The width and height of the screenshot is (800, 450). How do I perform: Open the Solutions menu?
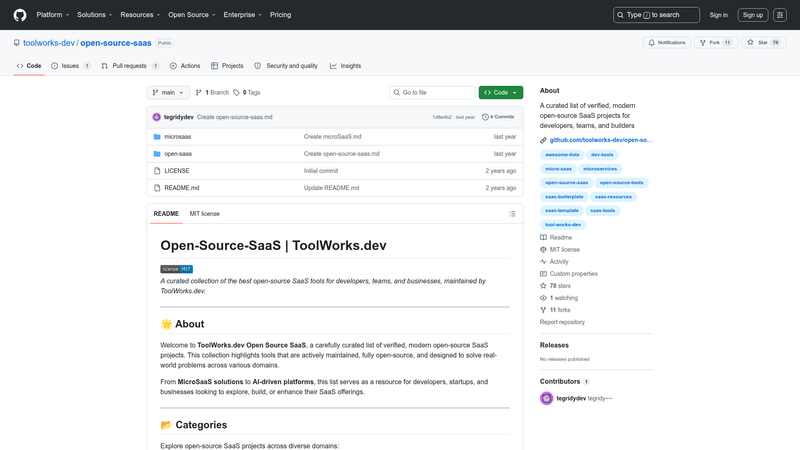pos(94,15)
